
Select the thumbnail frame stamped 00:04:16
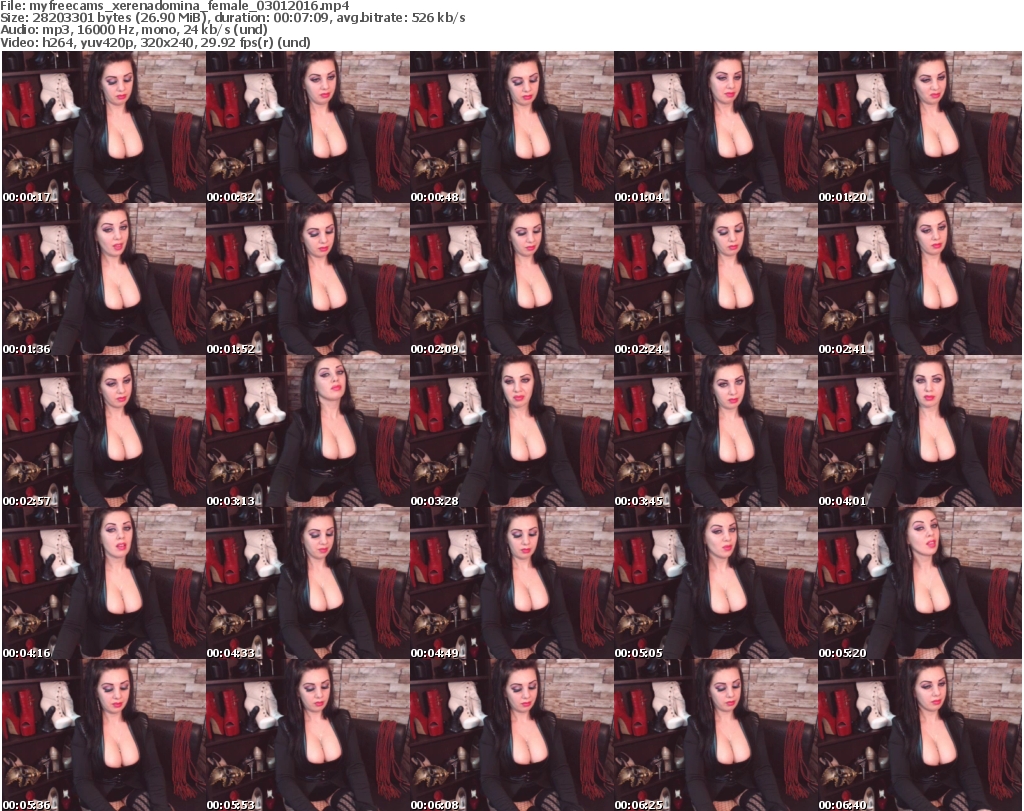[104, 584]
